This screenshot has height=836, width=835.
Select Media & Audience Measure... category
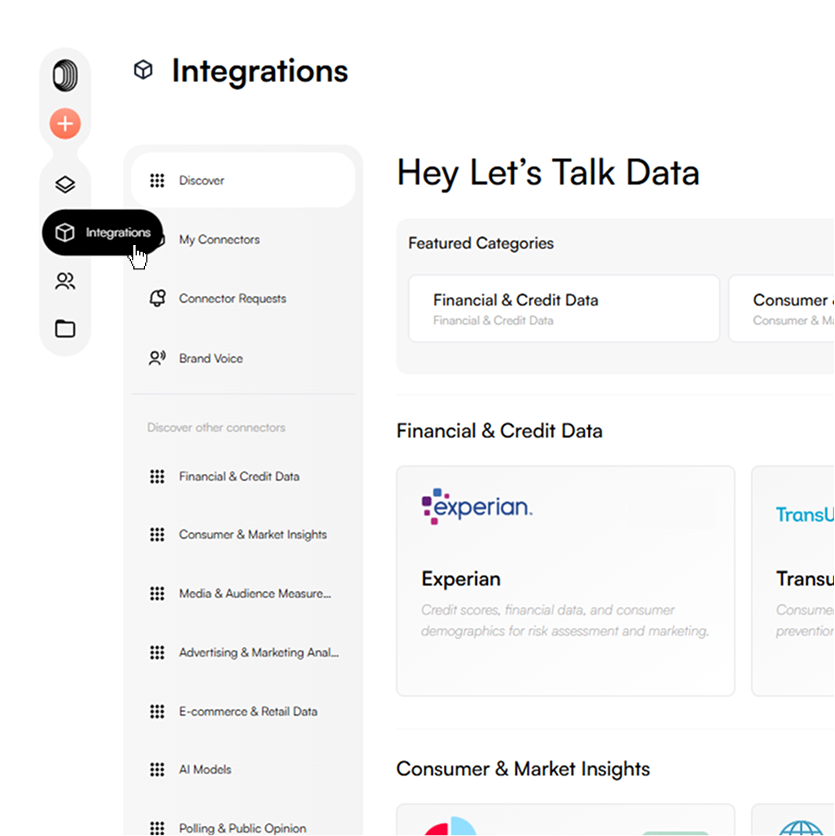coord(243,593)
